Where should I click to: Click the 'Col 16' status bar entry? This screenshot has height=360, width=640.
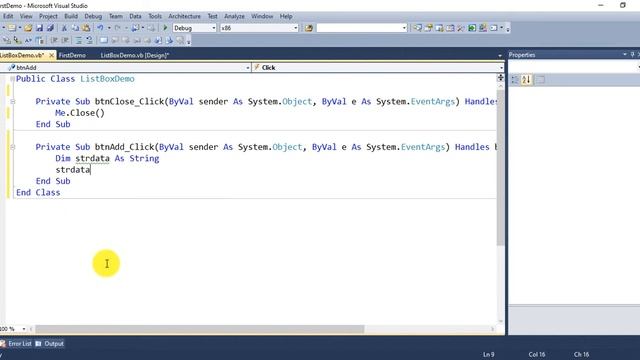point(537,354)
